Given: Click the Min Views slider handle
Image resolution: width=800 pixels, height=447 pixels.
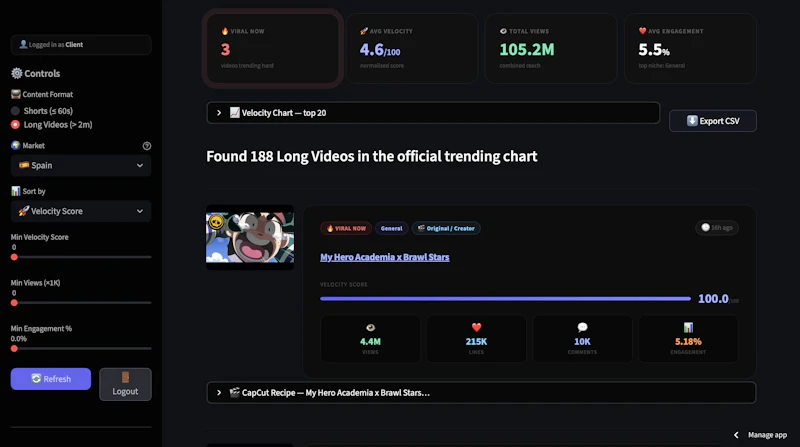Looking at the screenshot, I should 14,303.
